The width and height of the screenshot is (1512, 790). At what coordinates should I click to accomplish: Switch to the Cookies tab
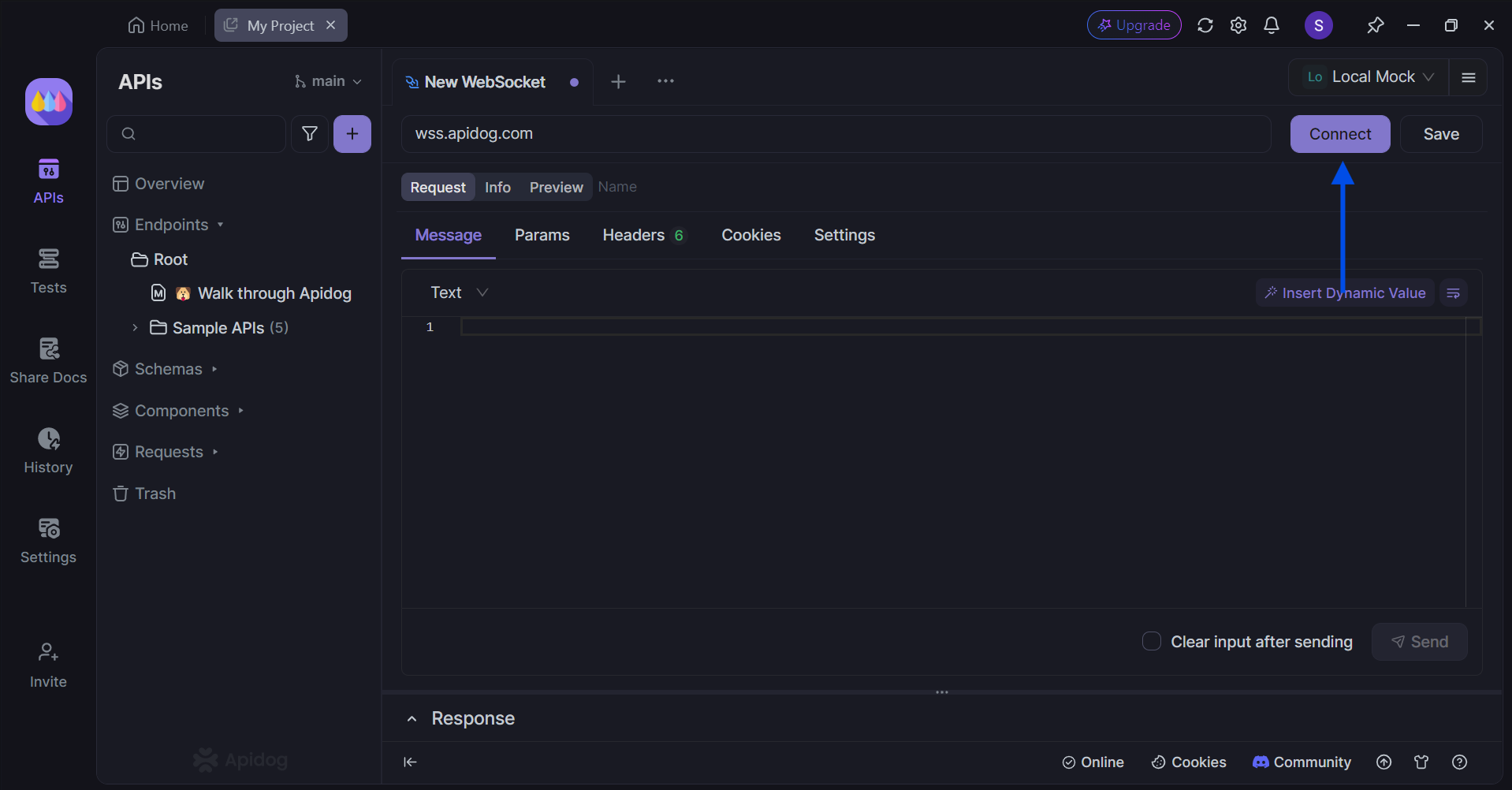pos(751,235)
